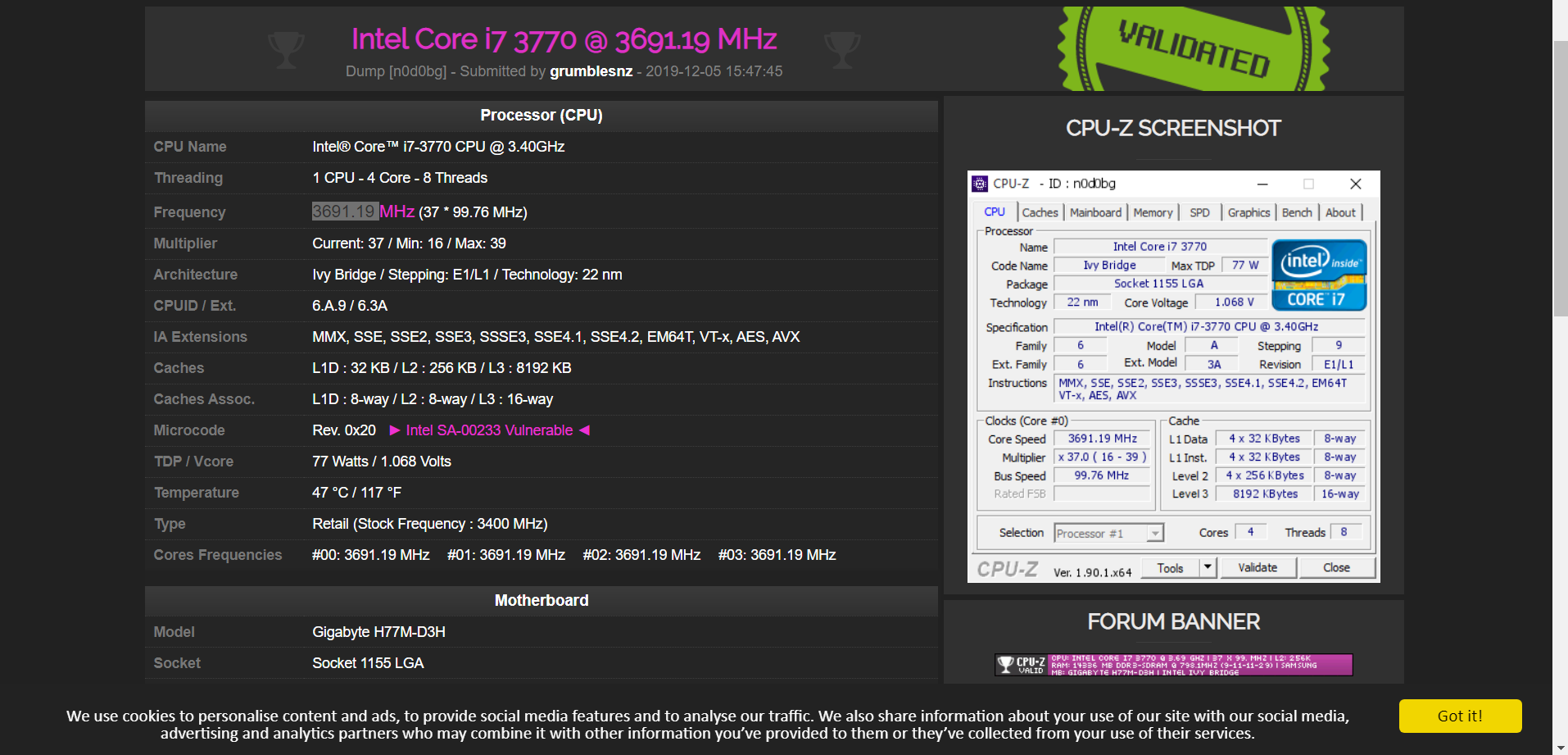Select the CPU tab in CPU-Z screenshot
The width and height of the screenshot is (1568, 755).
[995, 211]
